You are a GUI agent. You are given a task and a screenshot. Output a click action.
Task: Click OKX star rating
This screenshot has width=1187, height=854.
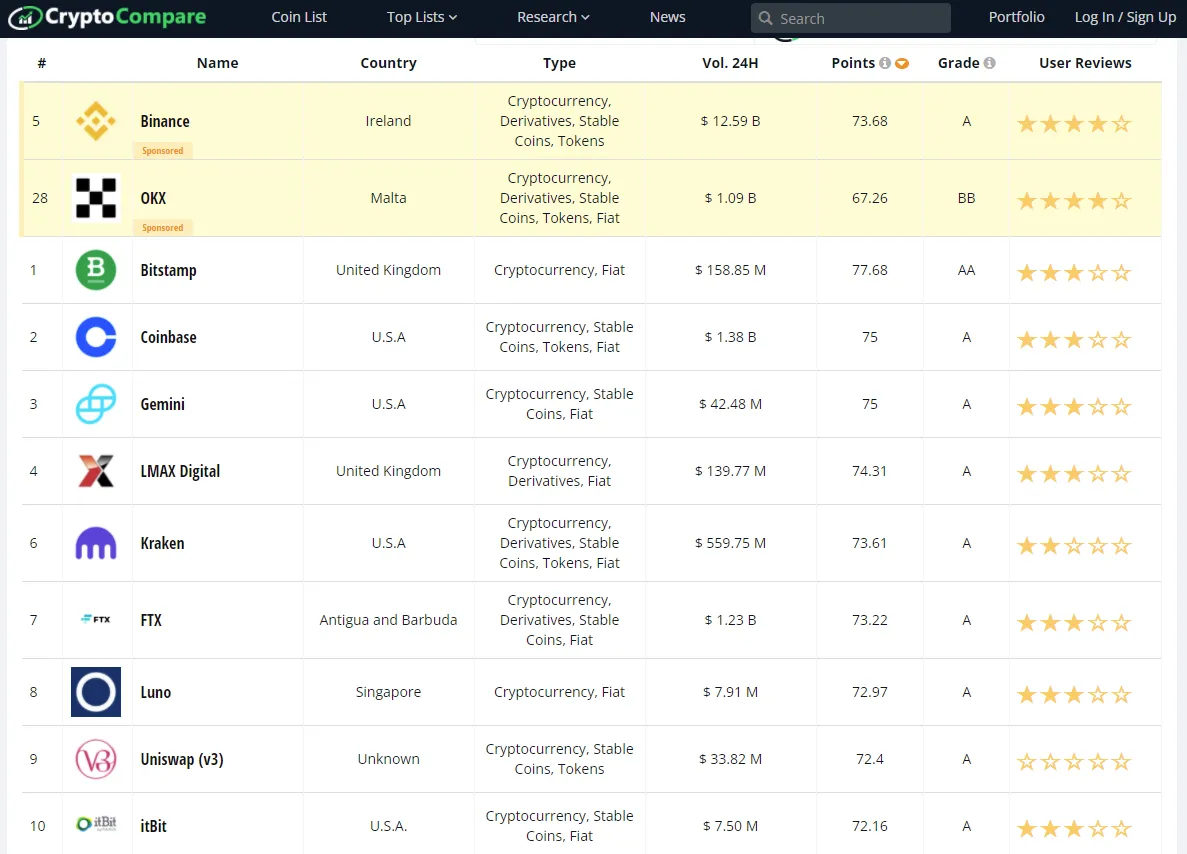click(x=1073, y=201)
